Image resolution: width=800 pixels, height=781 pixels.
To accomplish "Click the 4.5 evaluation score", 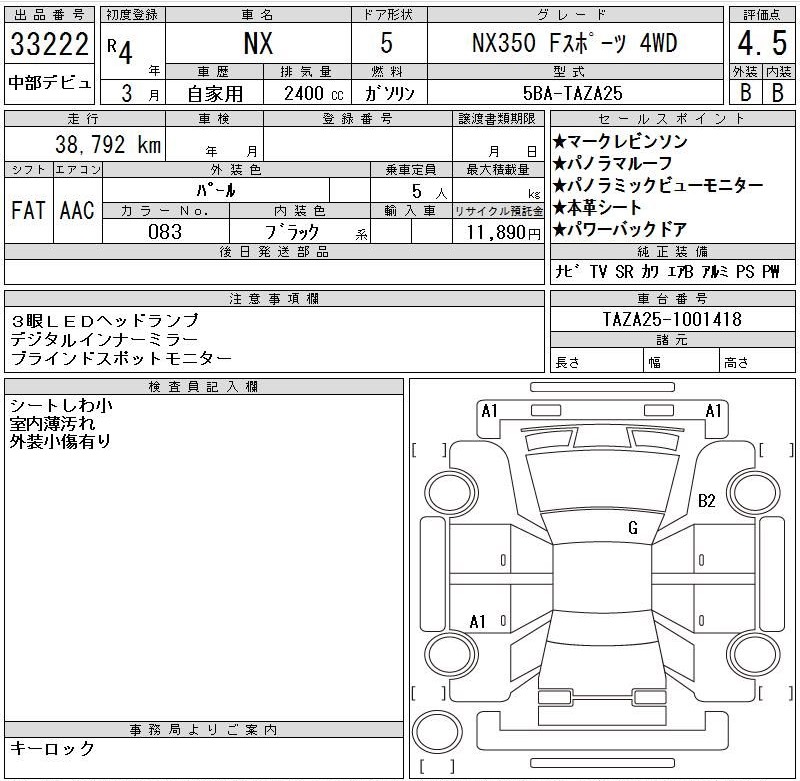I will pos(757,45).
